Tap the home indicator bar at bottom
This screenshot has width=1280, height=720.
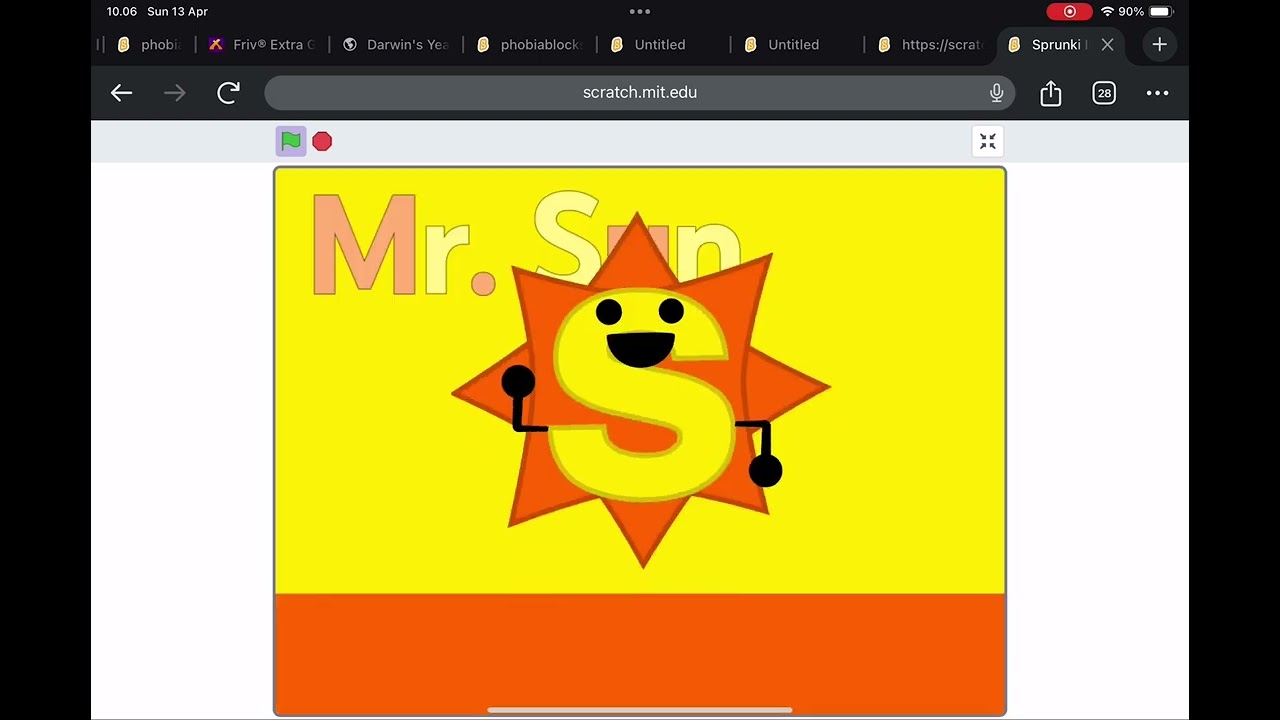coord(640,710)
